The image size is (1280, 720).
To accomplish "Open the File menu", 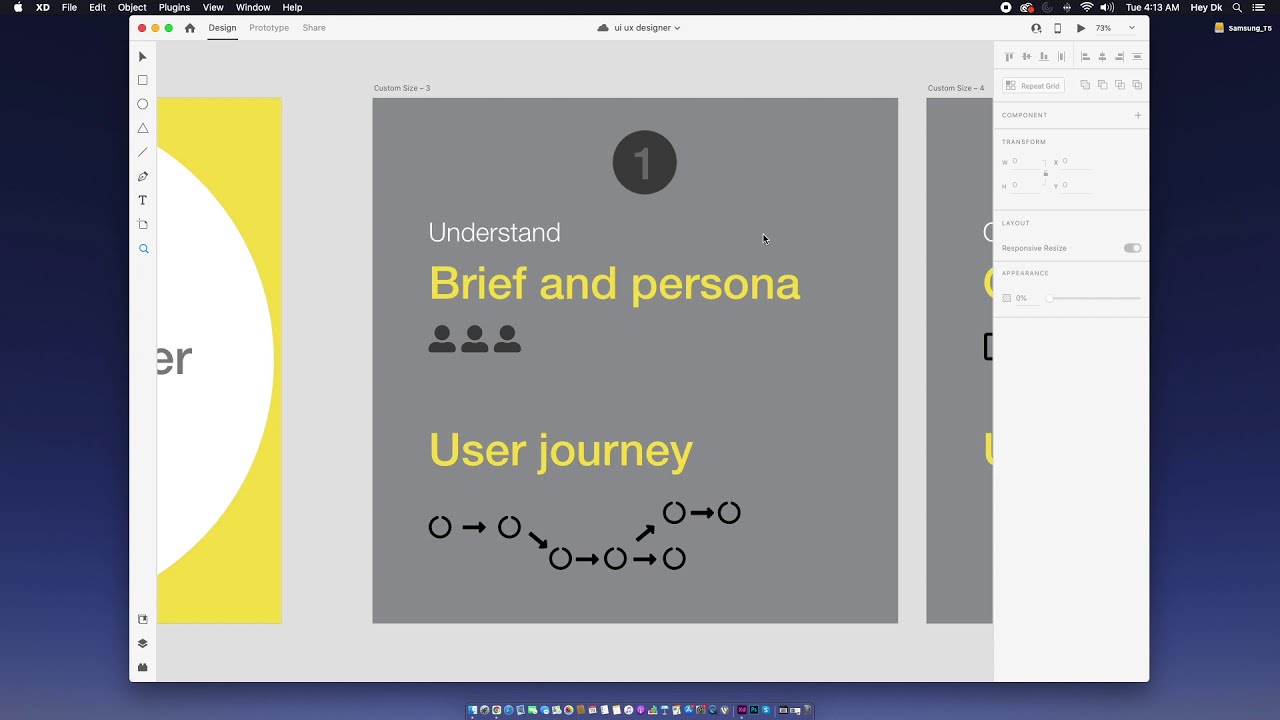I will point(69,7).
